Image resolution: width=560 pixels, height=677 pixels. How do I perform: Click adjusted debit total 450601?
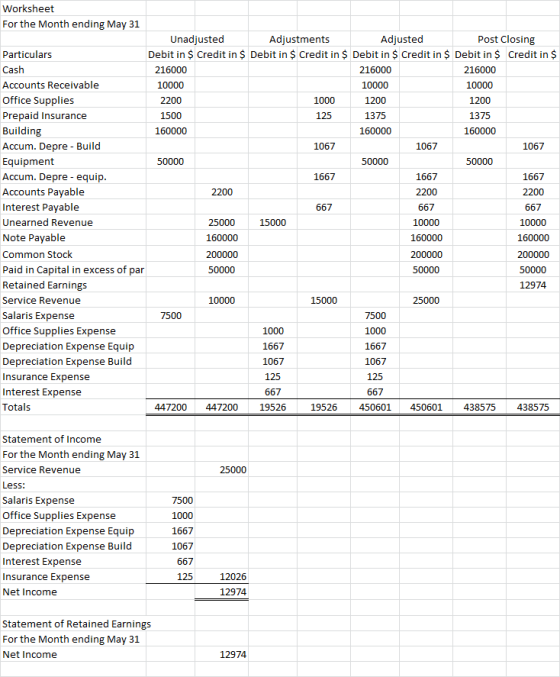(375, 407)
